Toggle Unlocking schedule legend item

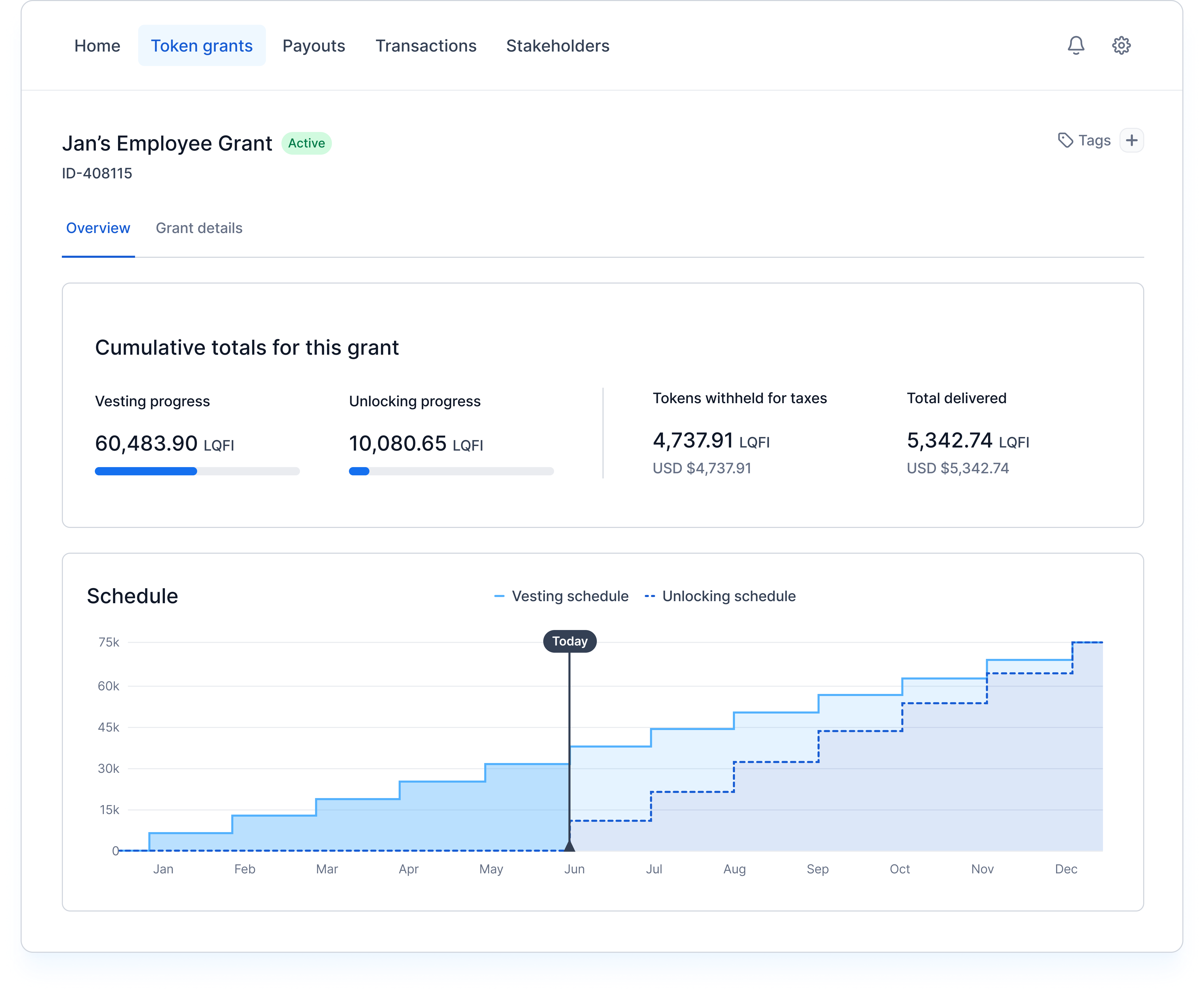pos(720,596)
